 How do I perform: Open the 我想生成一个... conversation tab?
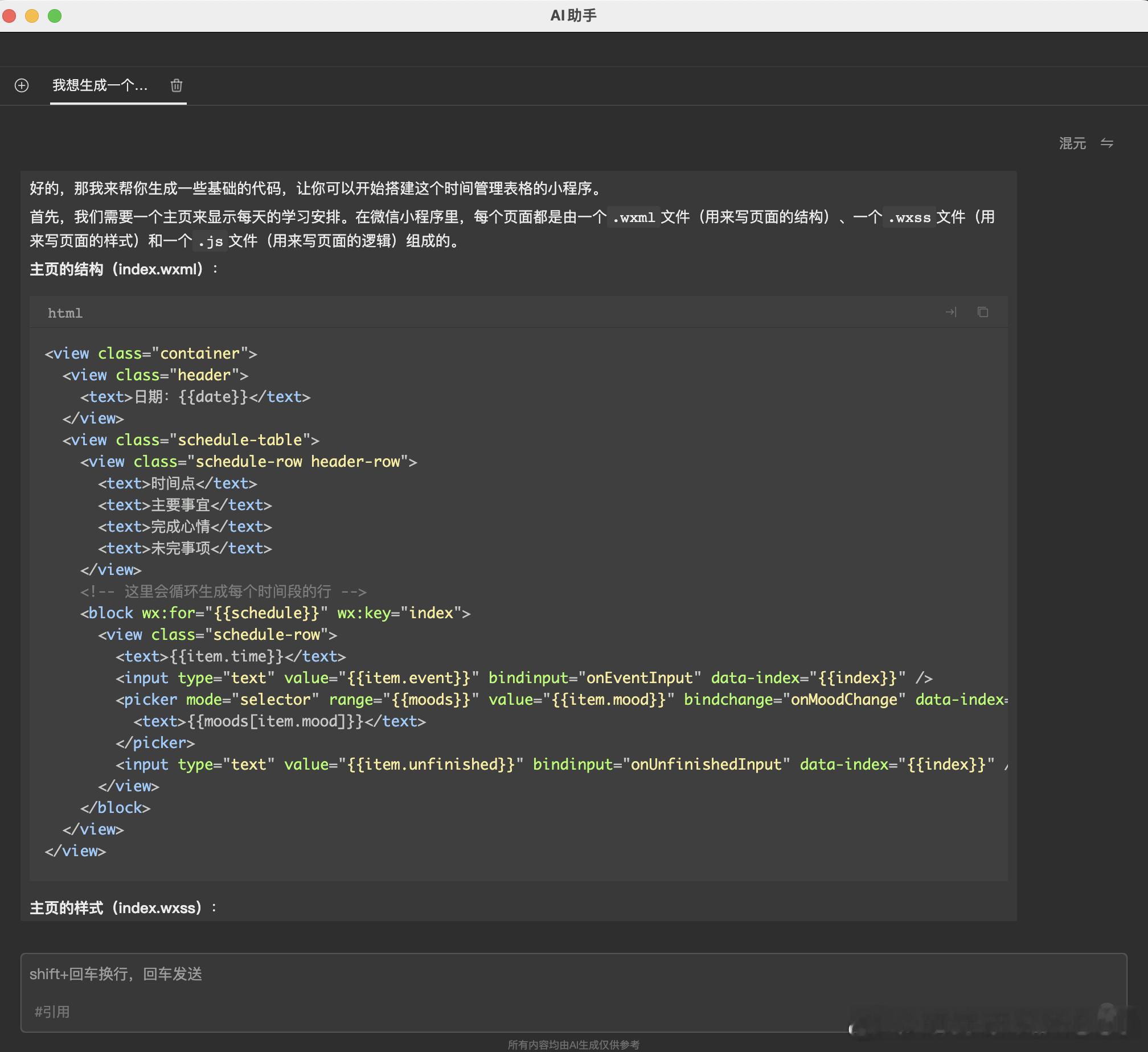pos(100,85)
